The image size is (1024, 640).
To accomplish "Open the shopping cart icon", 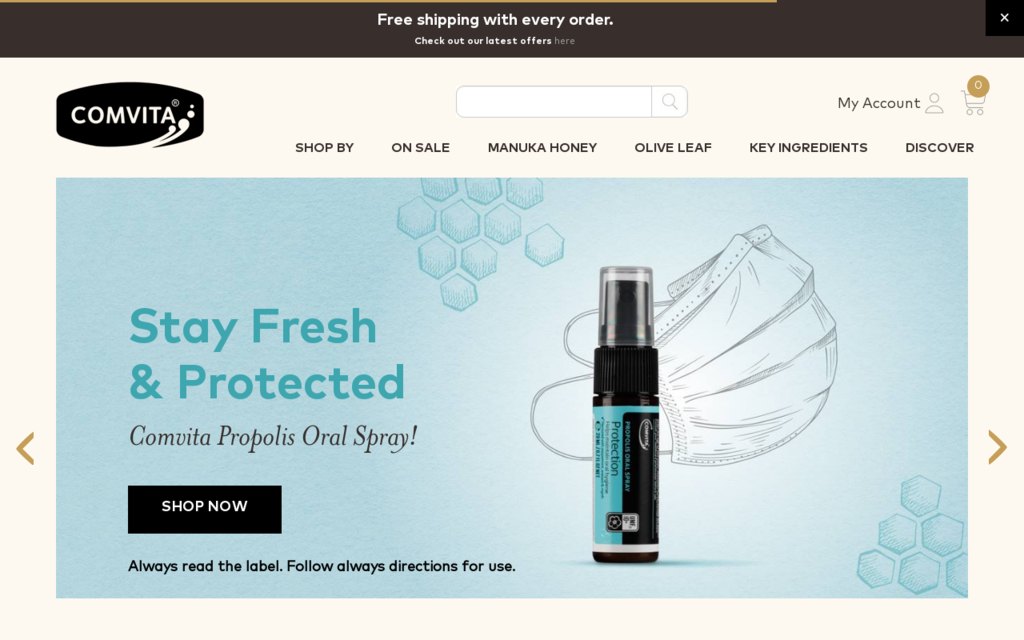I will [972, 103].
